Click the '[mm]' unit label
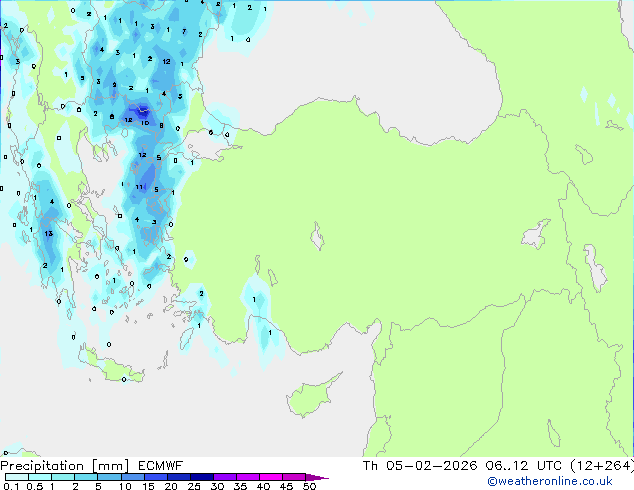Image resolution: width=634 pixels, height=490 pixels. tap(110, 466)
